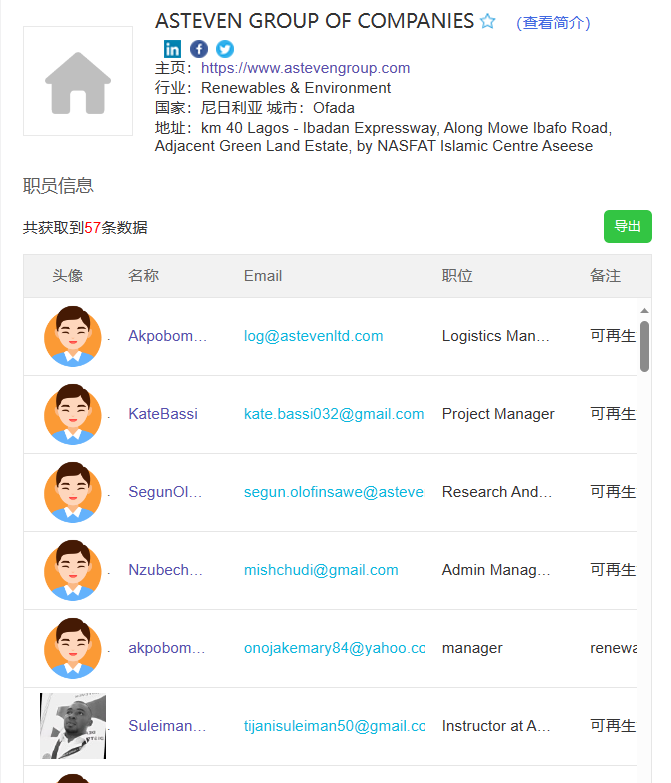This screenshot has height=783, width=671.
Task: Click the avatar in the log@astevenltd.com row
Action: coord(73,336)
